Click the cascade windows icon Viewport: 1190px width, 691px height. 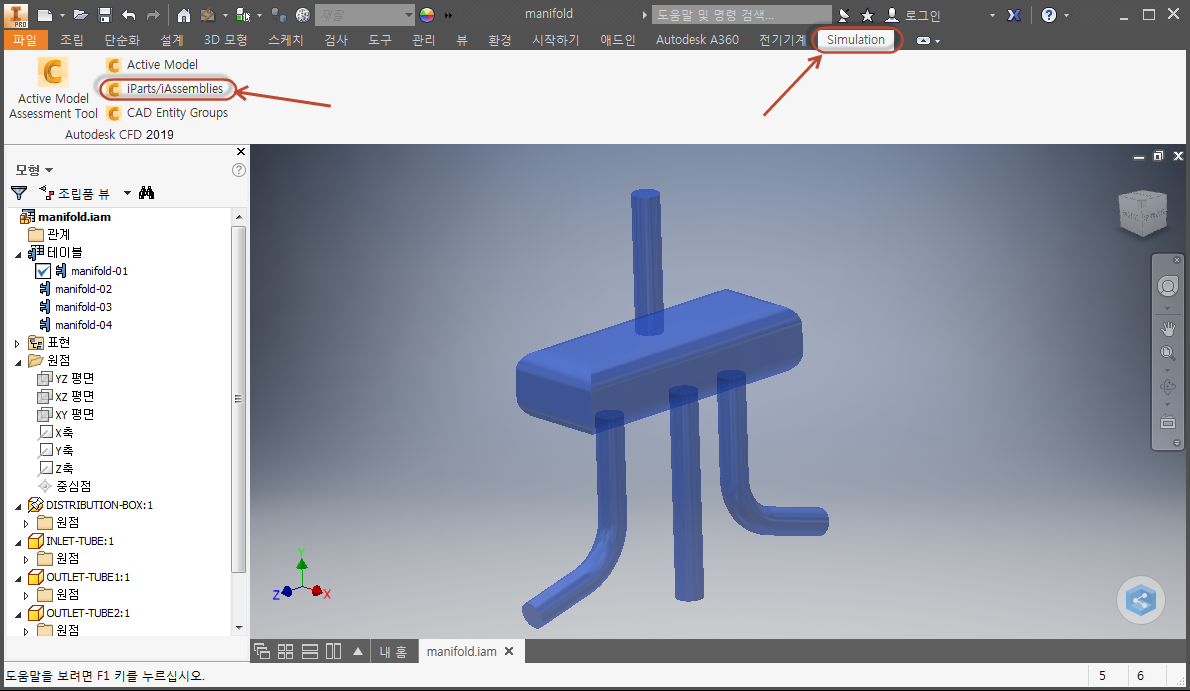pyautogui.click(x=262, y=652)
